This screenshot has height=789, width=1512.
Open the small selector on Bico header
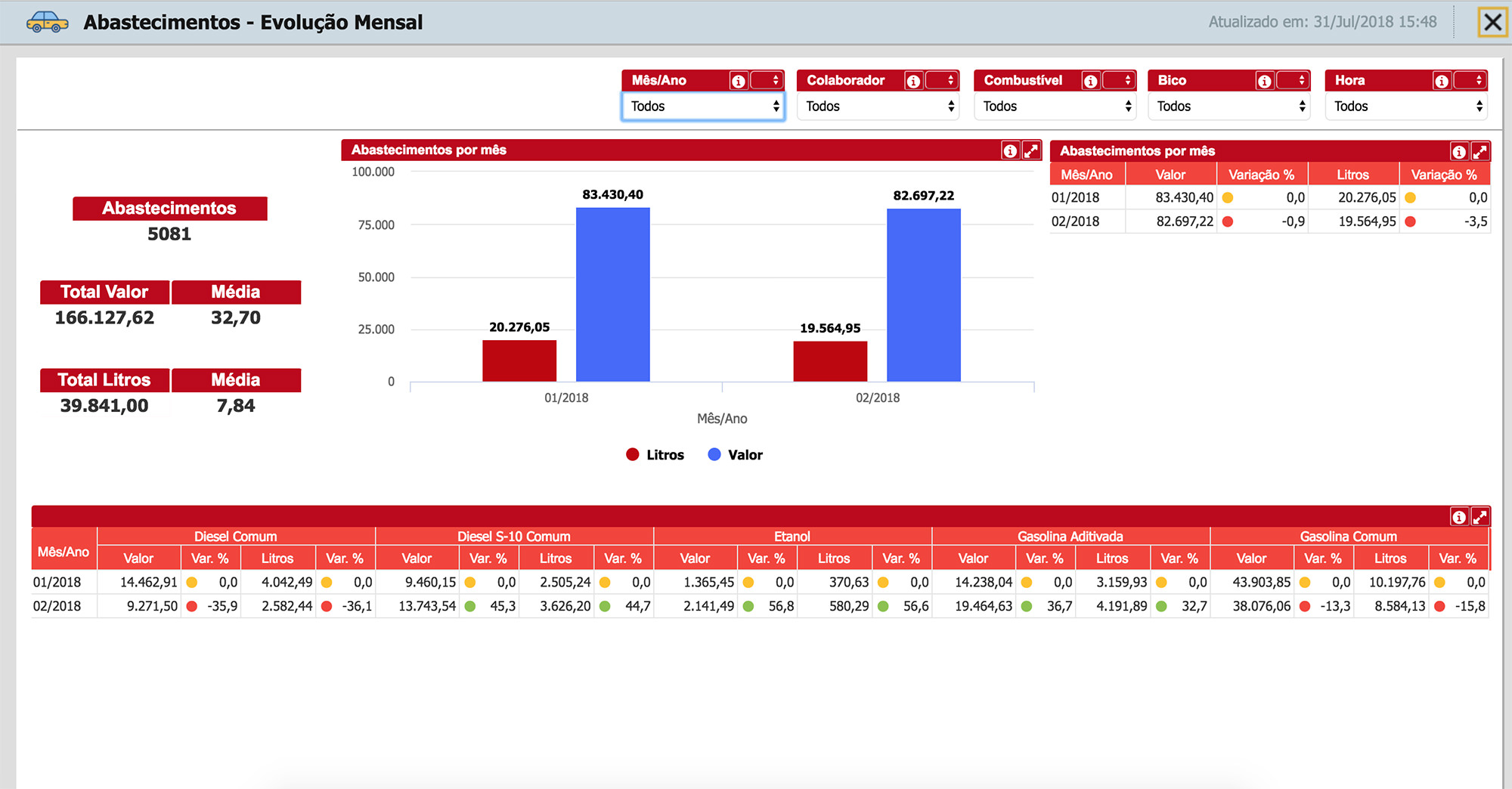pos(1292,80)
